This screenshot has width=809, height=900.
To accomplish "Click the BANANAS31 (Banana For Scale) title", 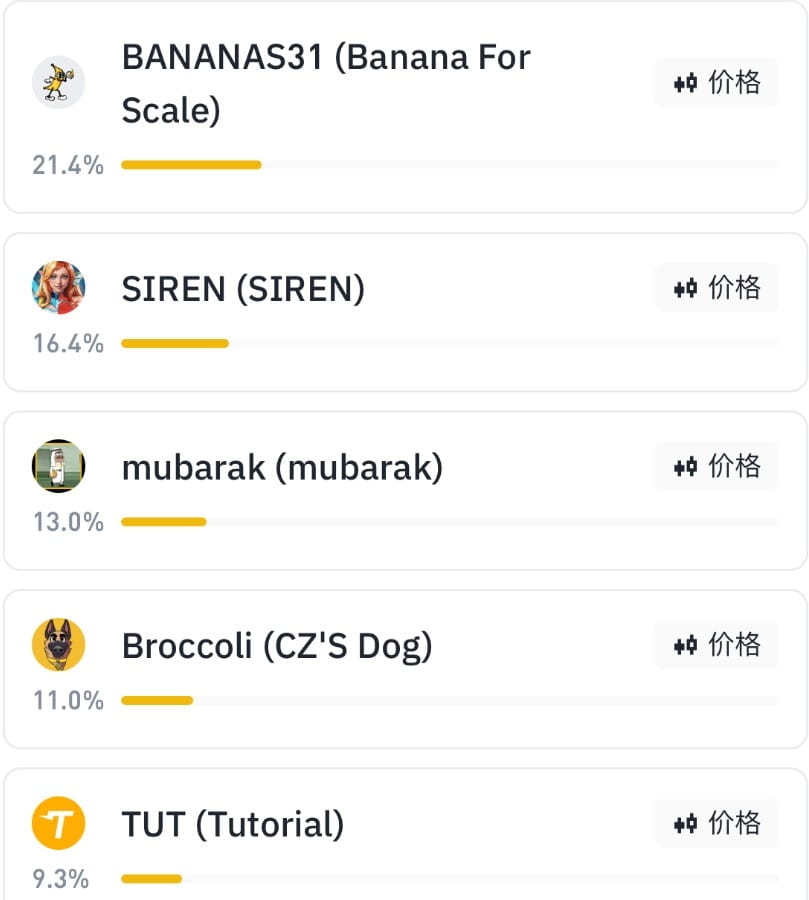I will coord(325,83).
